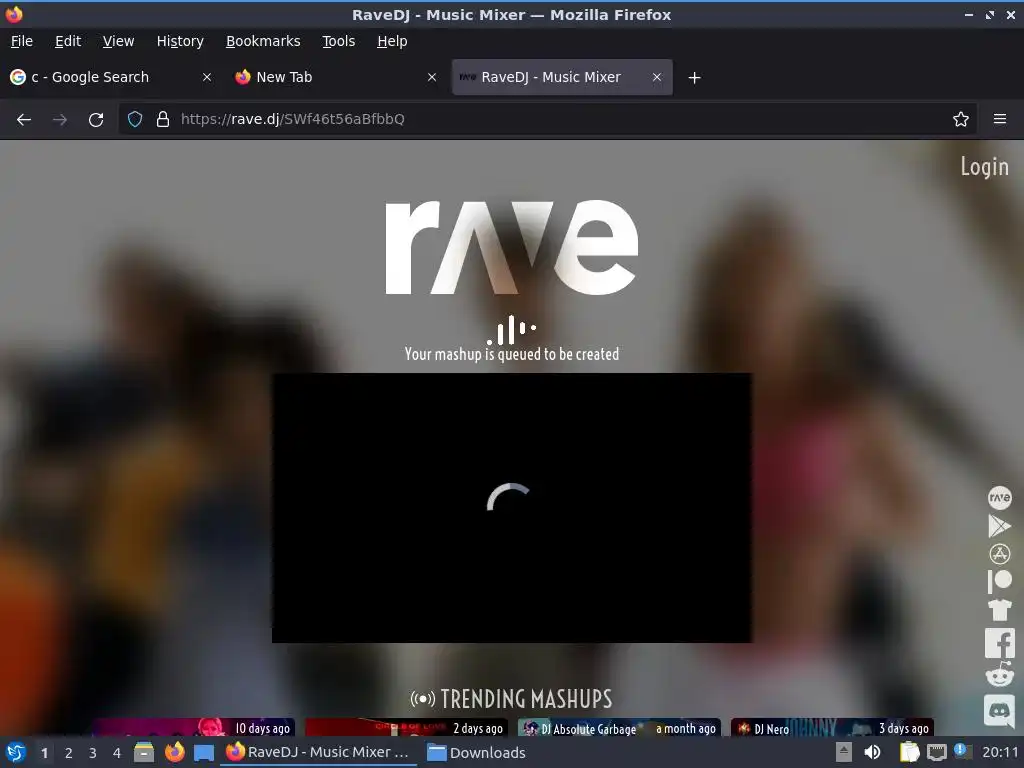Viewport: 1024px width, 768px height.
Task: Click the TRENDING MASHUPS heading
Action: point(511,699)
